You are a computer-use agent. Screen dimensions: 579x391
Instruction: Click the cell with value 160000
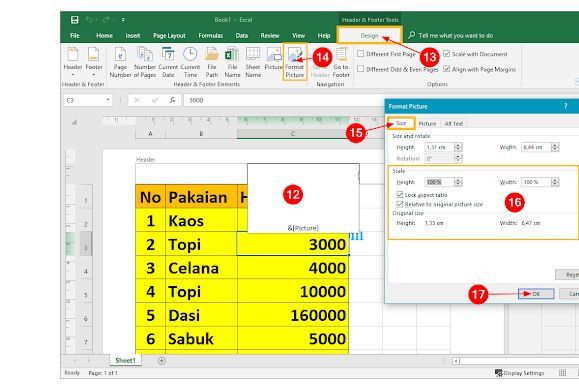click(293, 315)
